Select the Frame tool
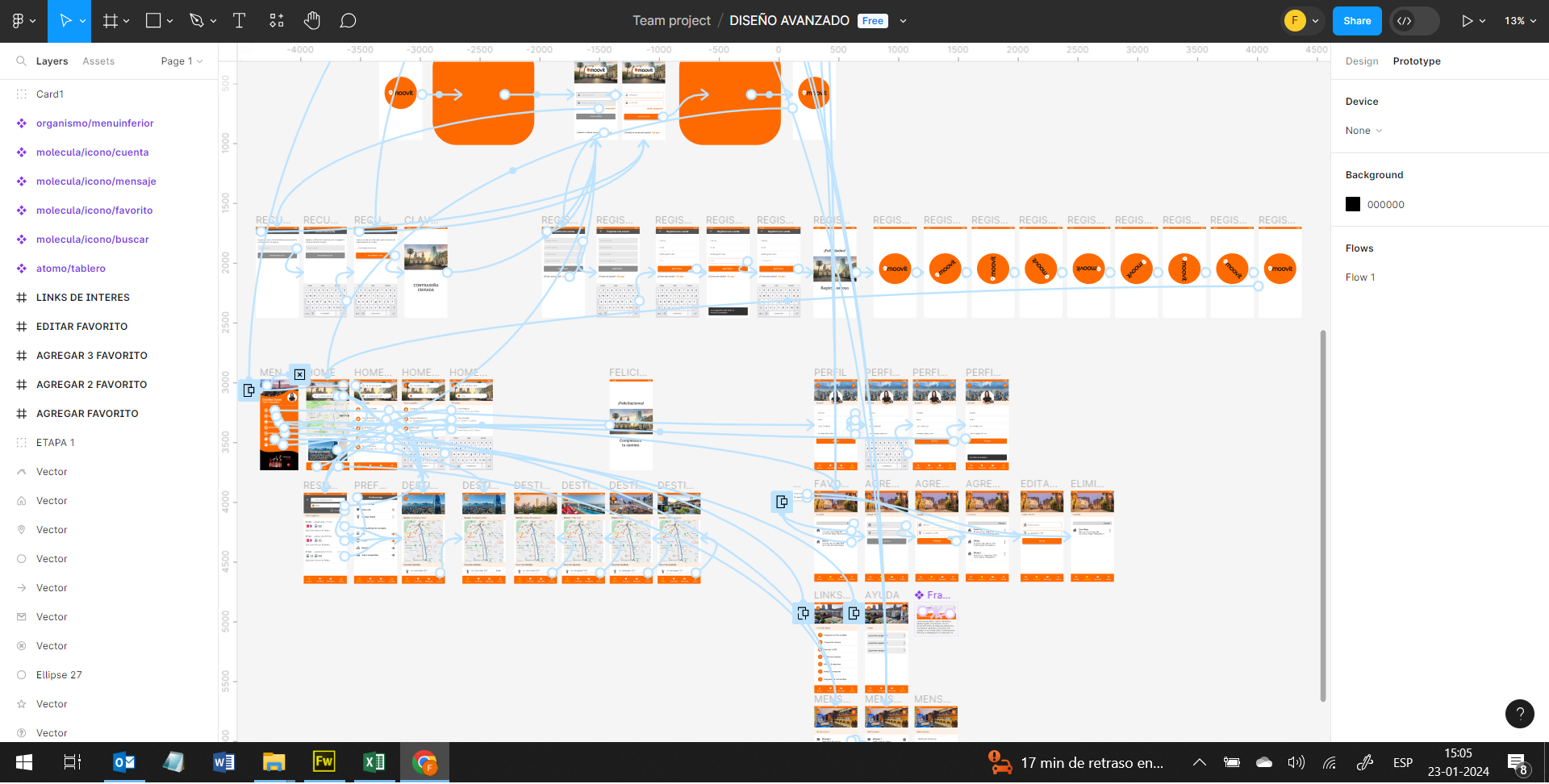This screenshot has height=784, width=1549. 111,21
